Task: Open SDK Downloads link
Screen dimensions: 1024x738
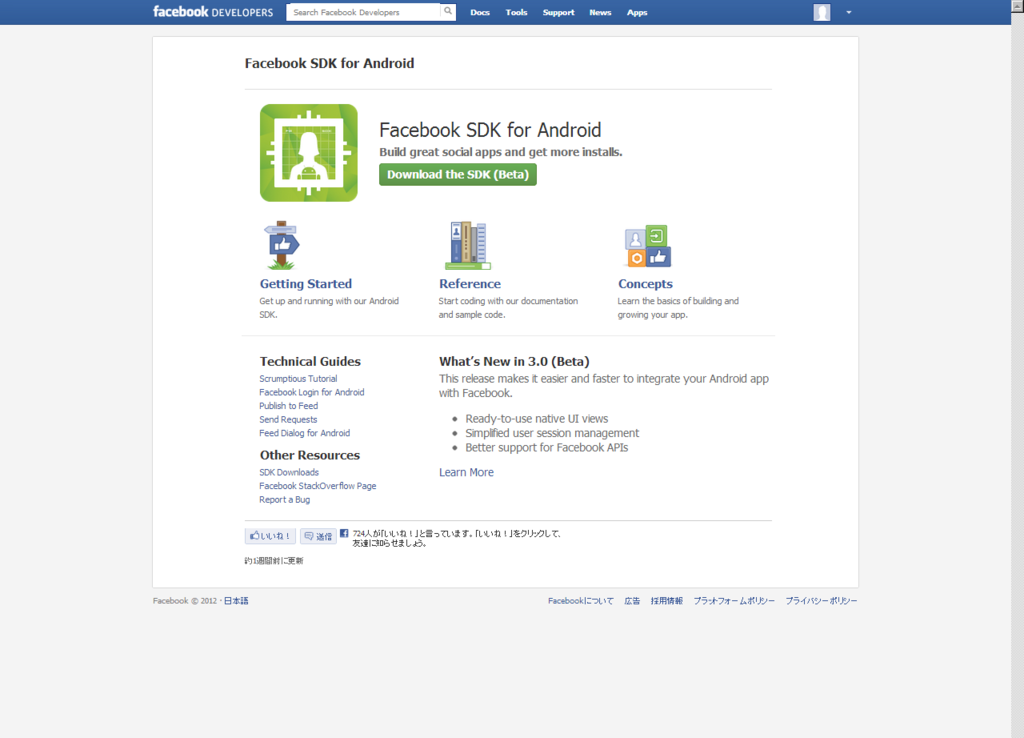Action: pyautogui.click(x=289, y=472)
